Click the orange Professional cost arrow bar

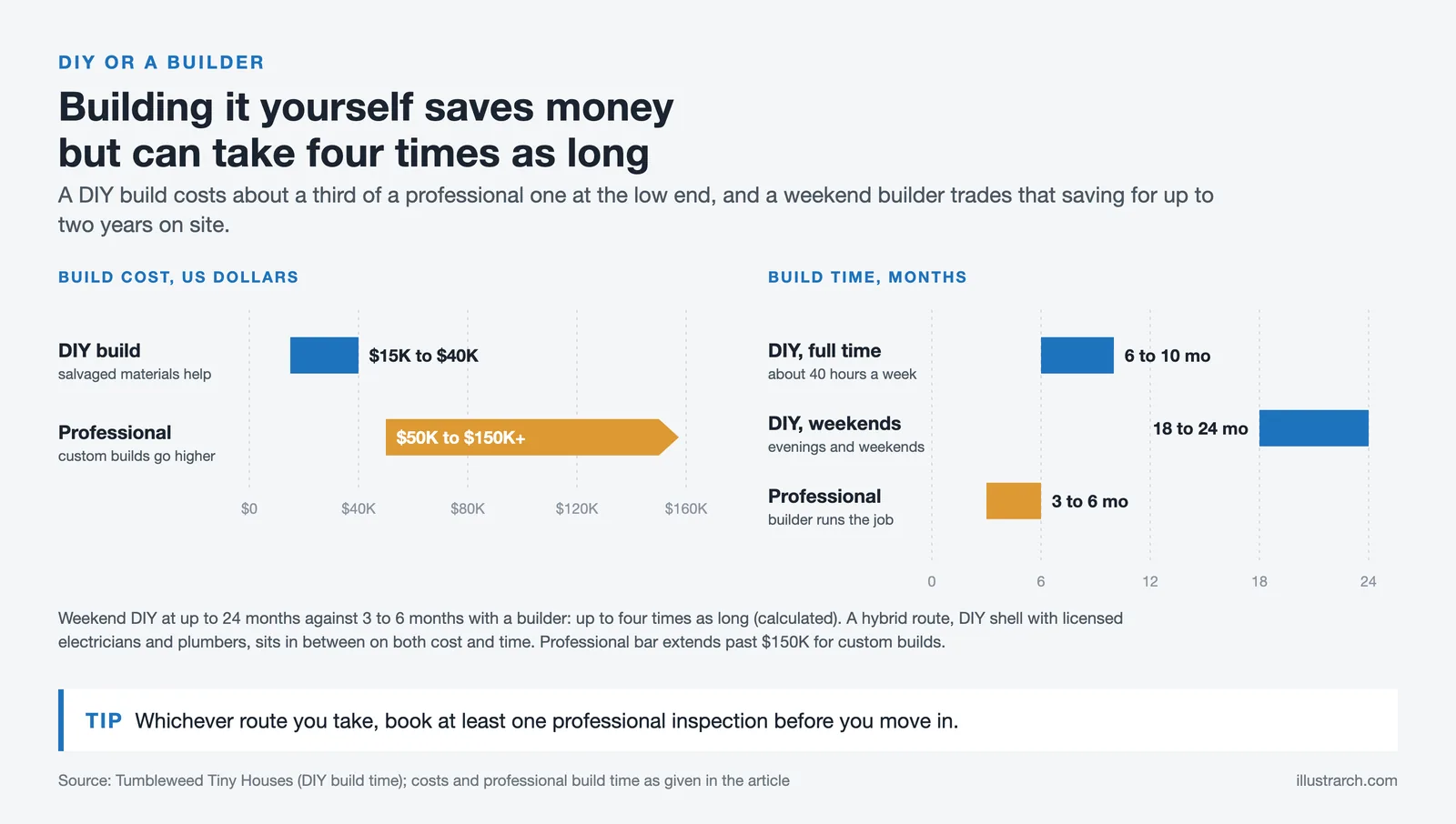coord(531,437)
